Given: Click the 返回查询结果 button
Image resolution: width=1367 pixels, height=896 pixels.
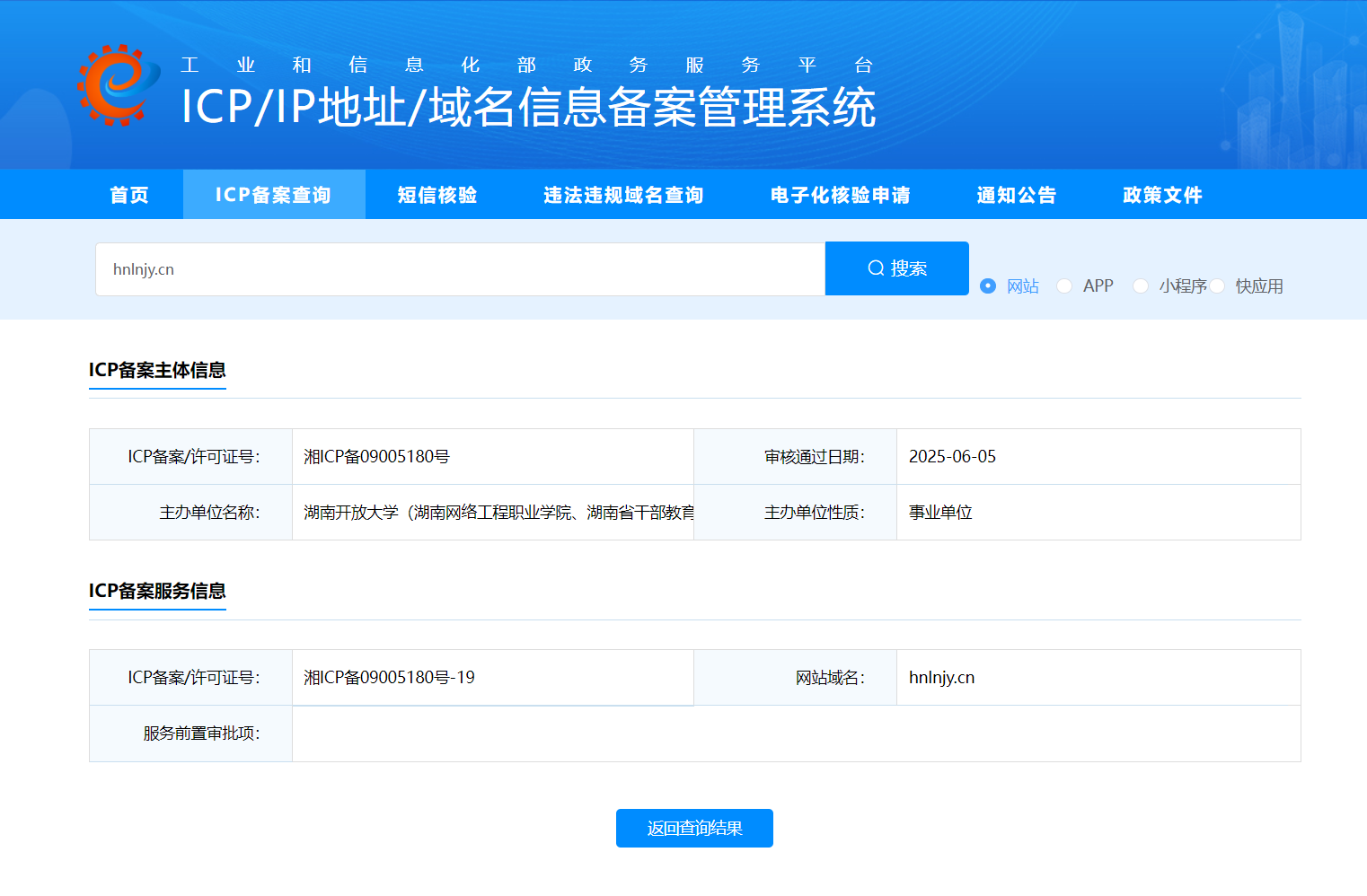Looking at the screenshot, I should point(694,828).
